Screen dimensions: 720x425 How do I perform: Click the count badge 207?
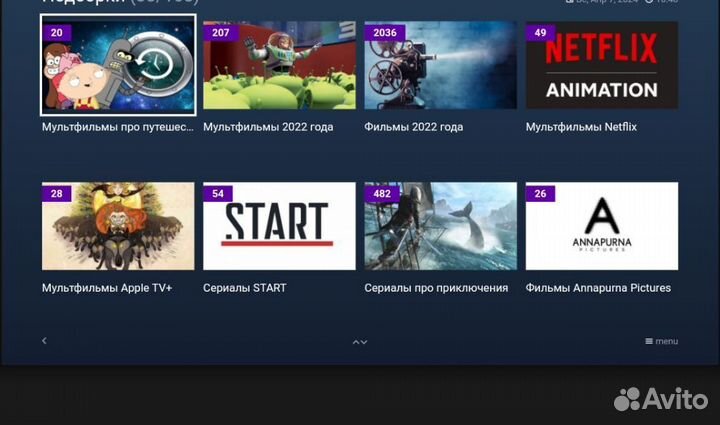220,33
